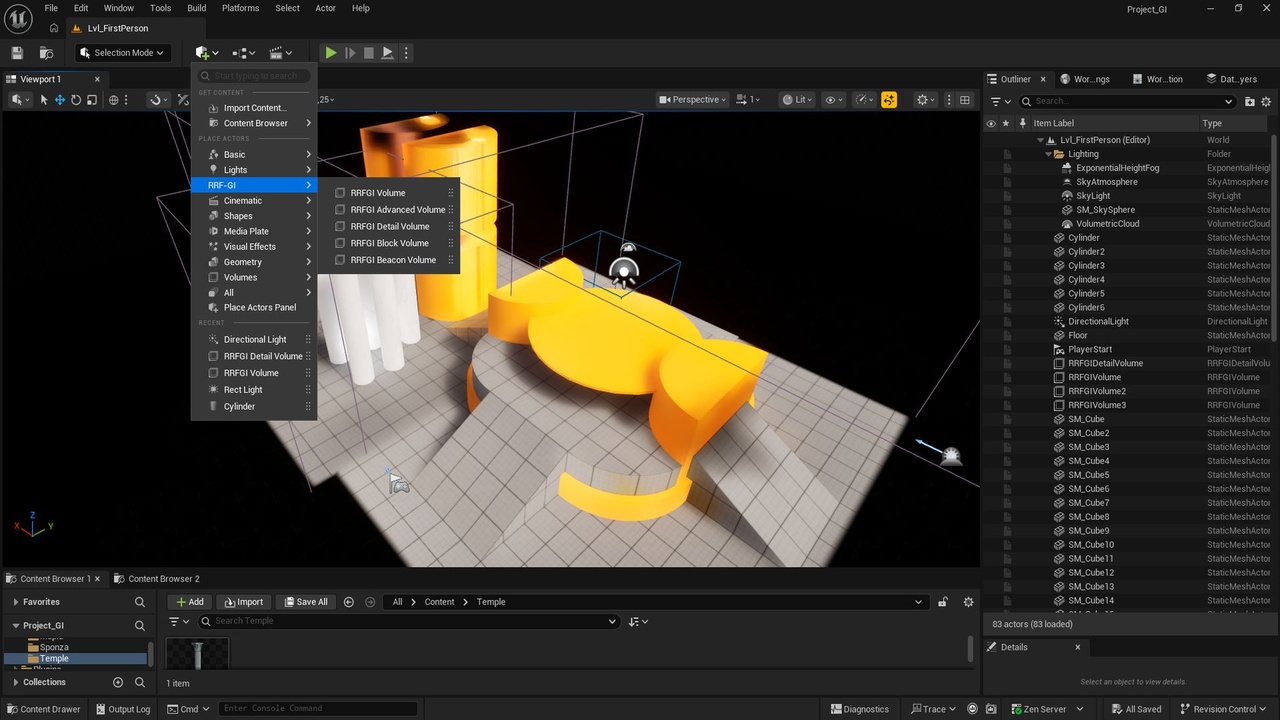The image size is (1280, 720).
Task: Tick the RRFGI Volume checkbox in submenu
Action: click(x=340, y=193)
